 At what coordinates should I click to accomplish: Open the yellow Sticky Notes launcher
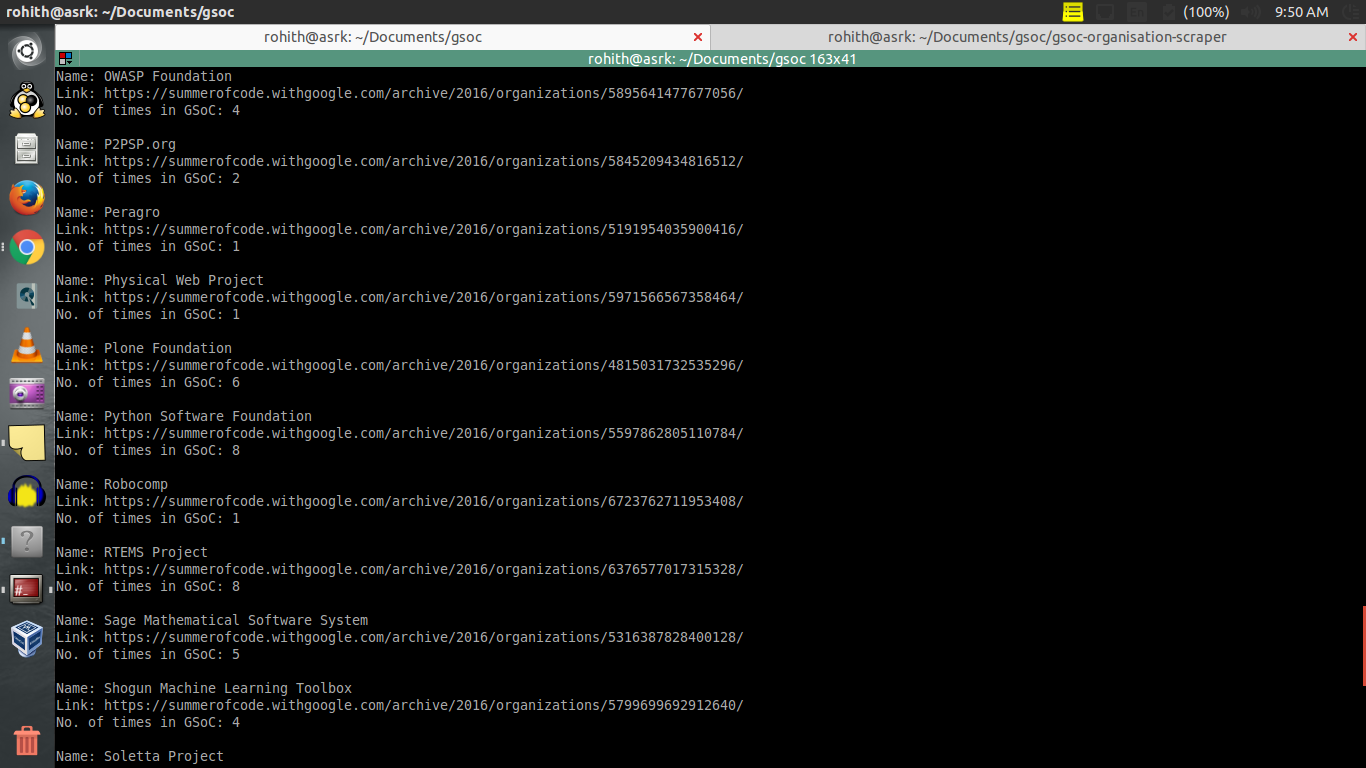click(x=27, y=442)
